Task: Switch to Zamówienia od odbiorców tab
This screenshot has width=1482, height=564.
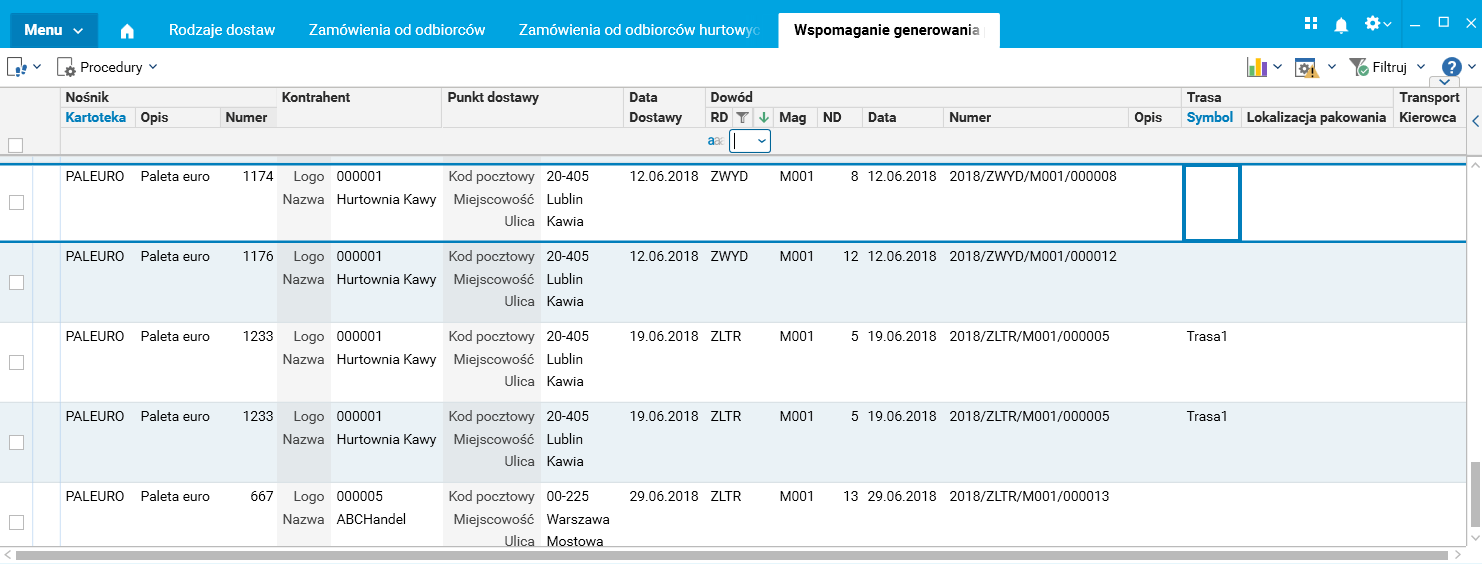Action: coord(397,30)
